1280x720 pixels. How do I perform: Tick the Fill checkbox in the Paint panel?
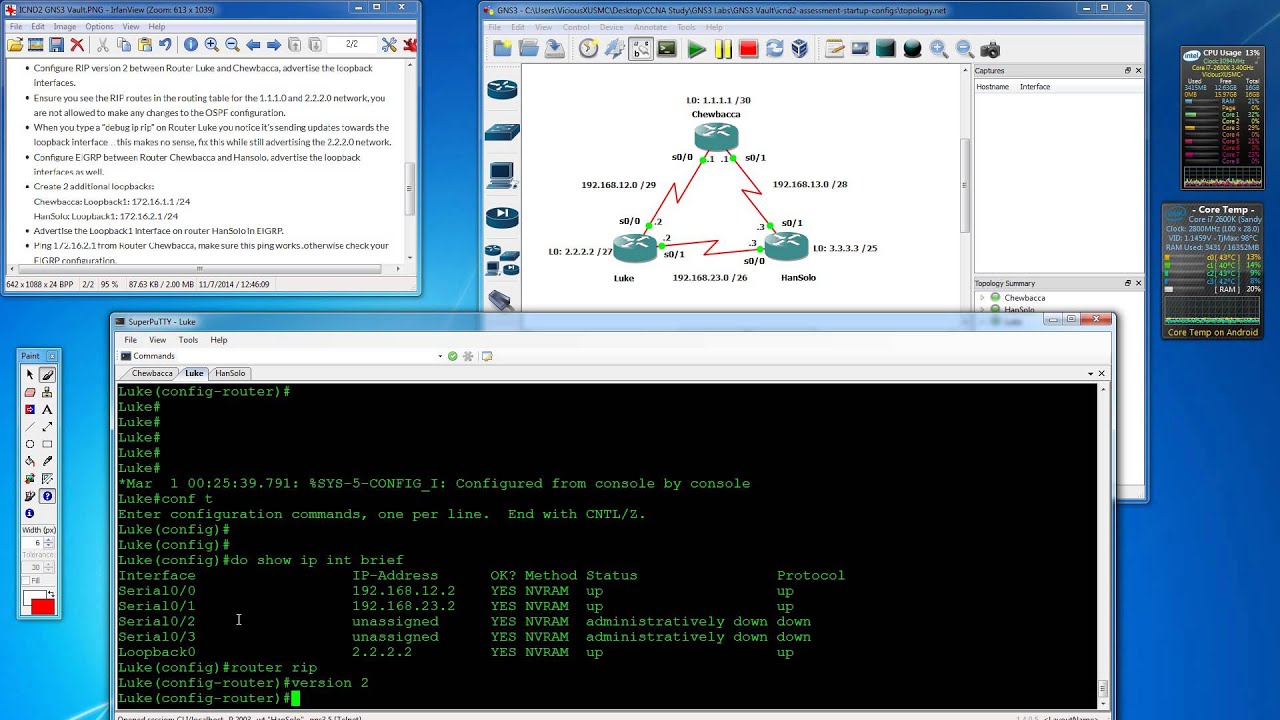(x=26, y=580)
